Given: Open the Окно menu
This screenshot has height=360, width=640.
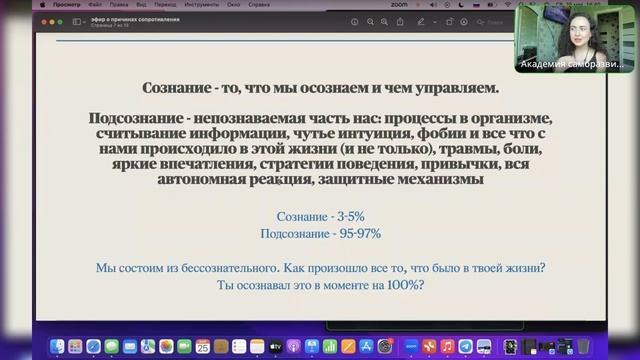Looking at the screenshot, I should coord(233,4).
